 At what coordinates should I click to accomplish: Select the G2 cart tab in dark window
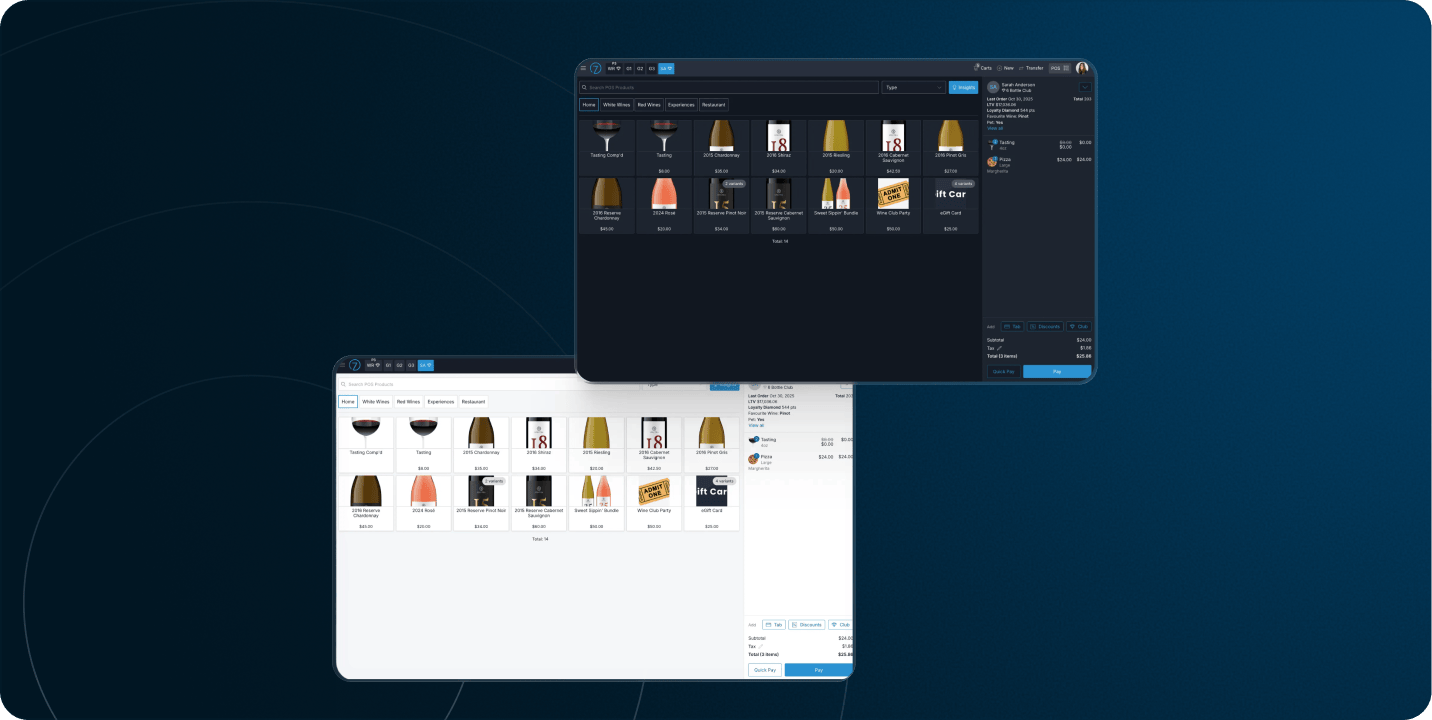pos(640,68)
